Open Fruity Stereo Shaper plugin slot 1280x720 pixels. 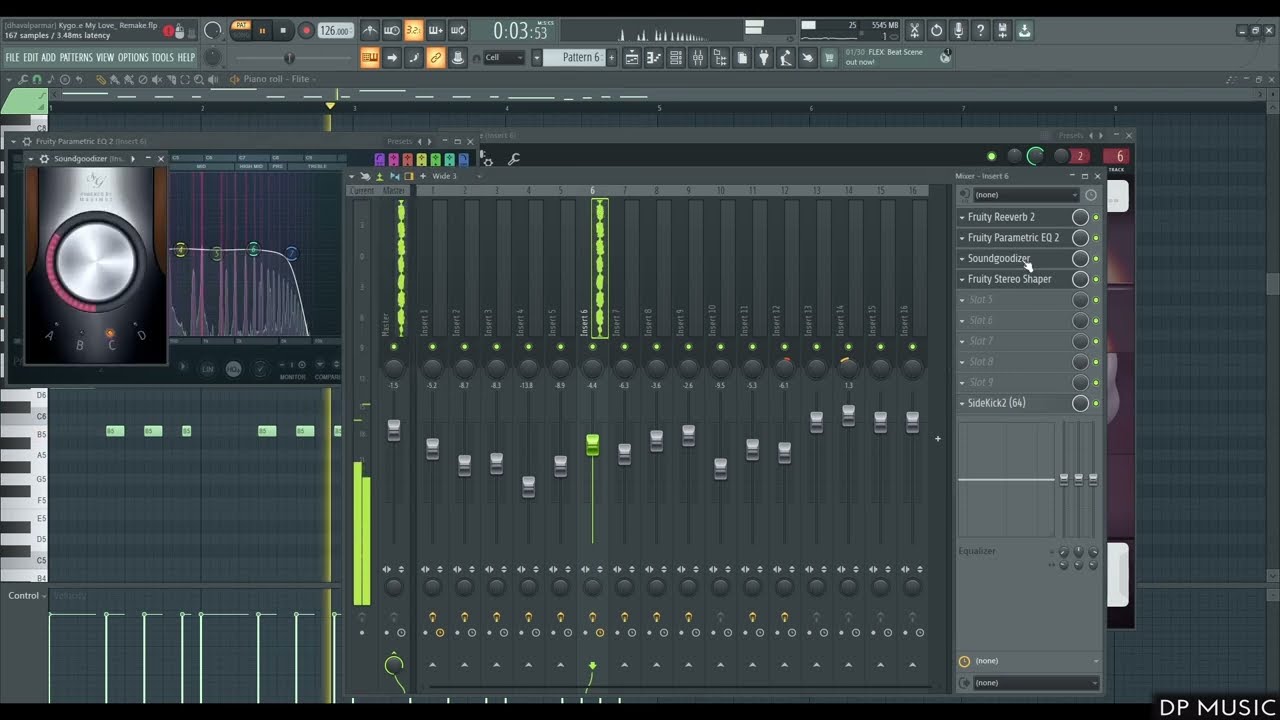1009,279
